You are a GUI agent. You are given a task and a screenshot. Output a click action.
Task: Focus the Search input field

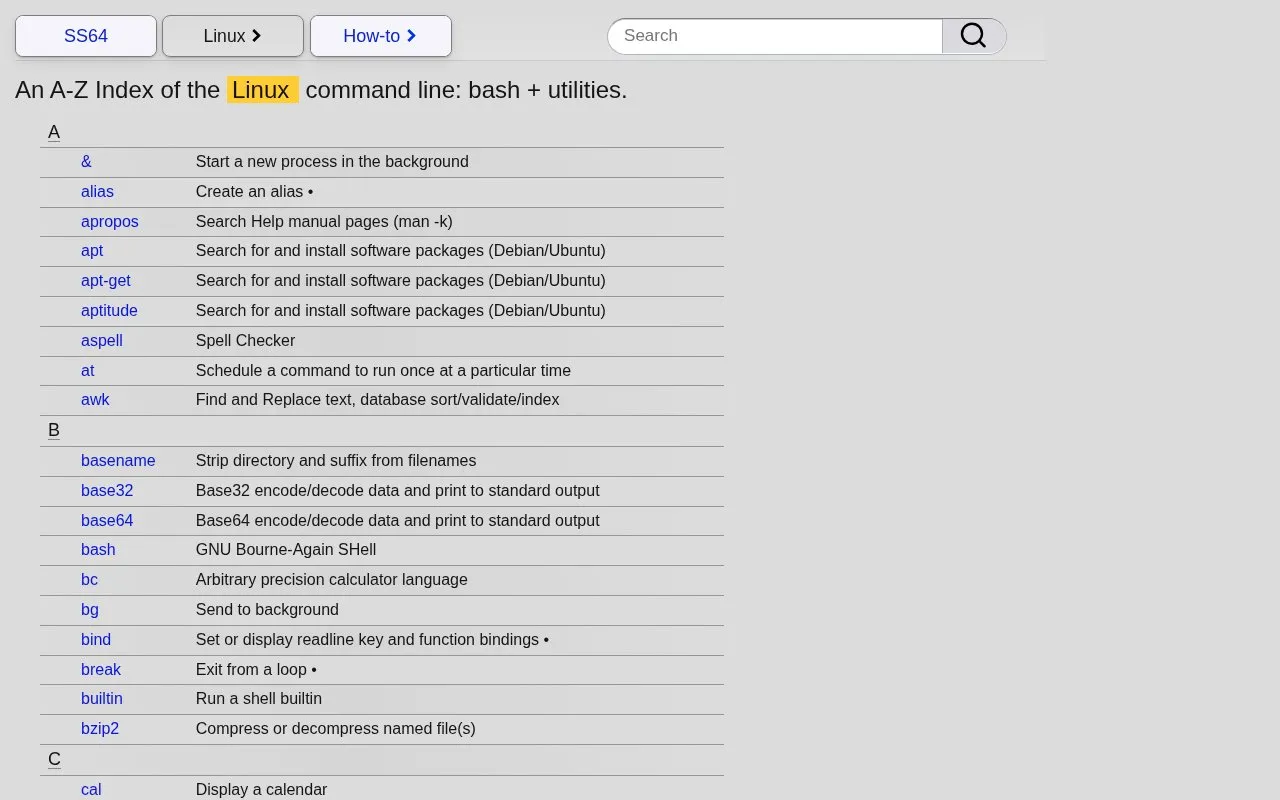pyautogui.click(x=775, y=36)
